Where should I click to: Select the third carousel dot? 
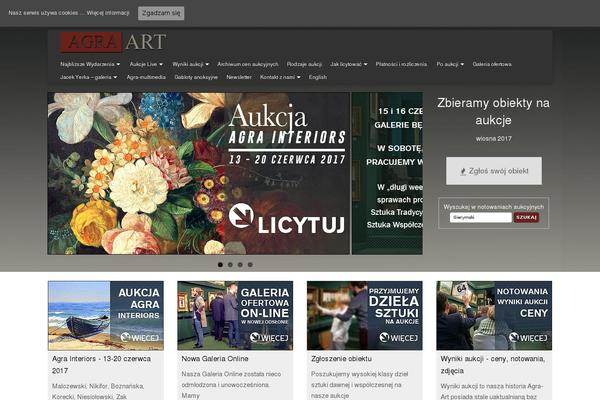pos(240,264)
